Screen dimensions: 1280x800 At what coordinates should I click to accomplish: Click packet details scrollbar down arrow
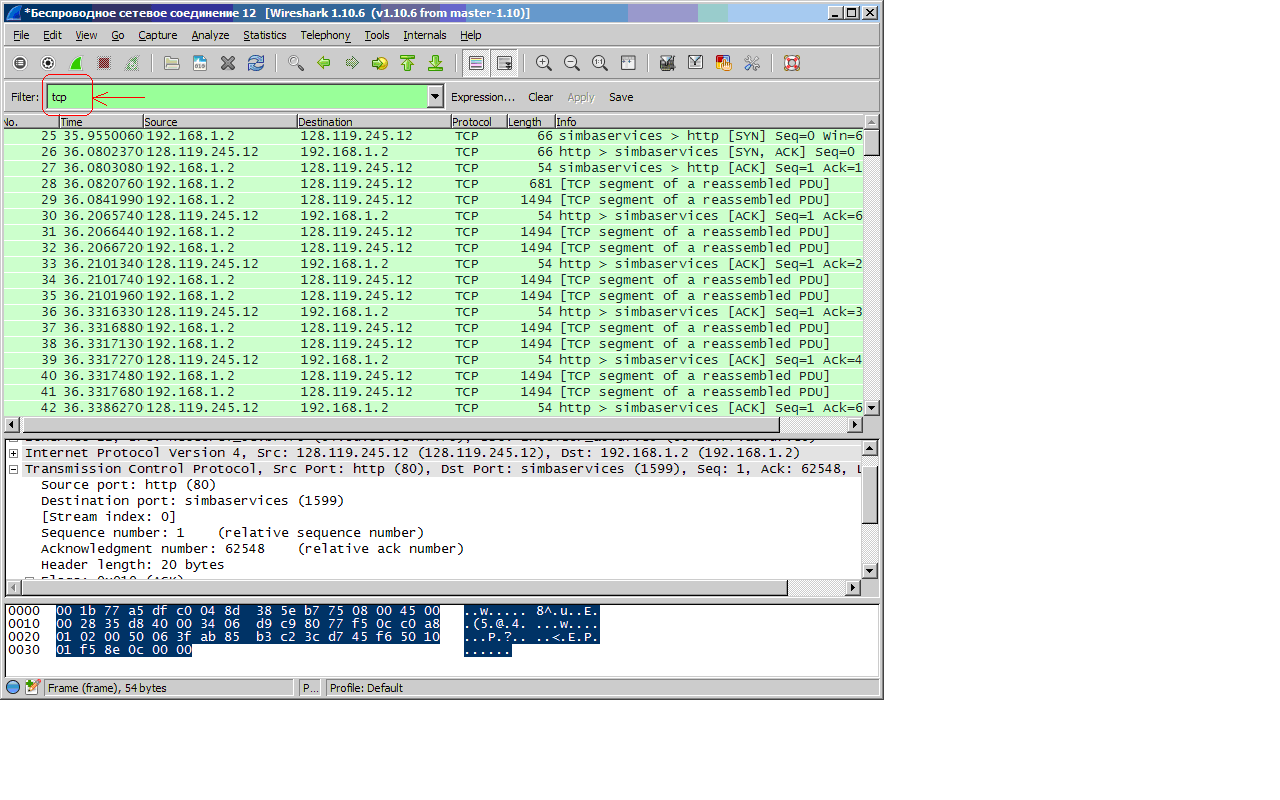869,571
